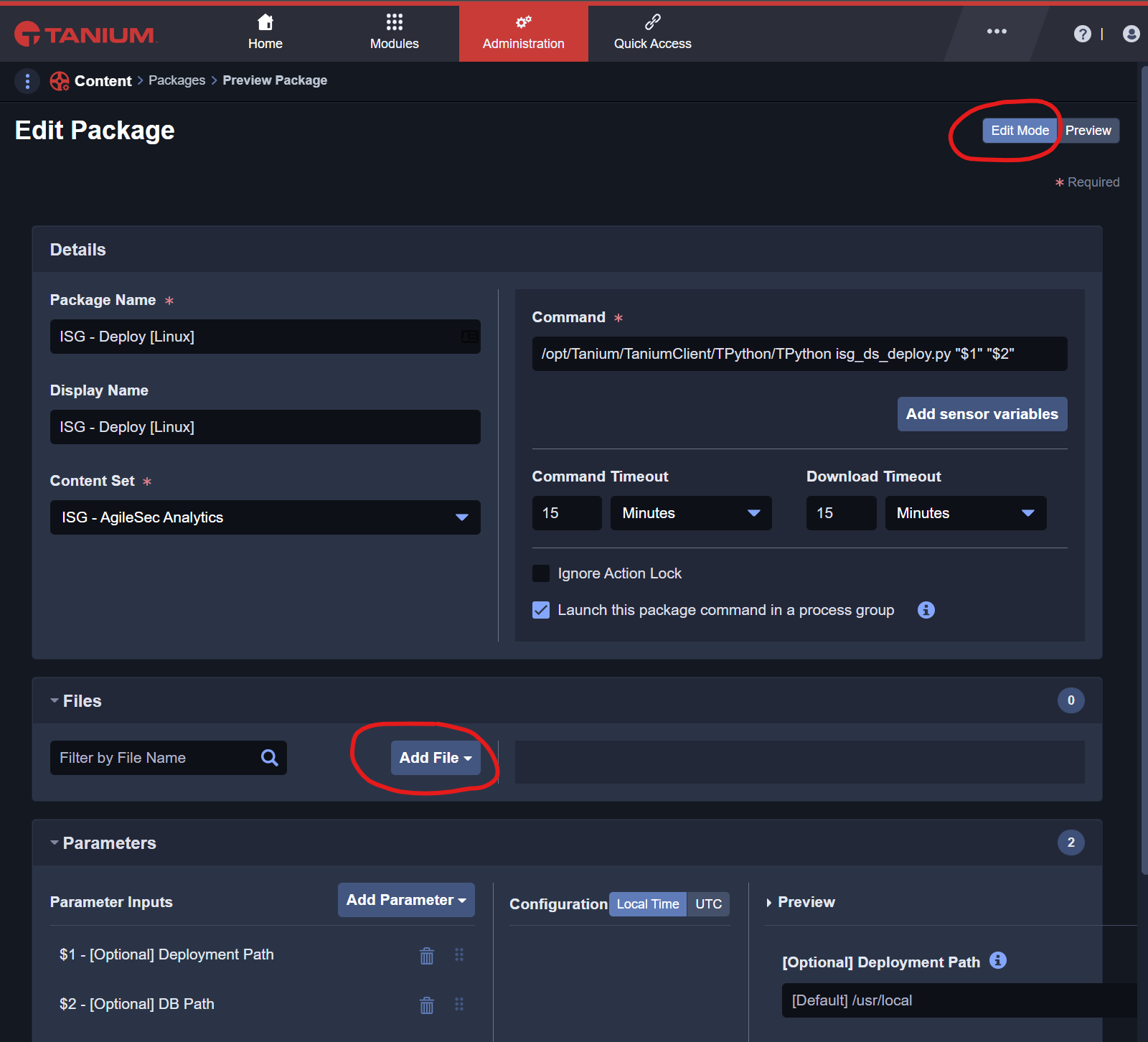Switch to Edit Mode
Viewport: 1148px width, 1042px height.
1020,131
